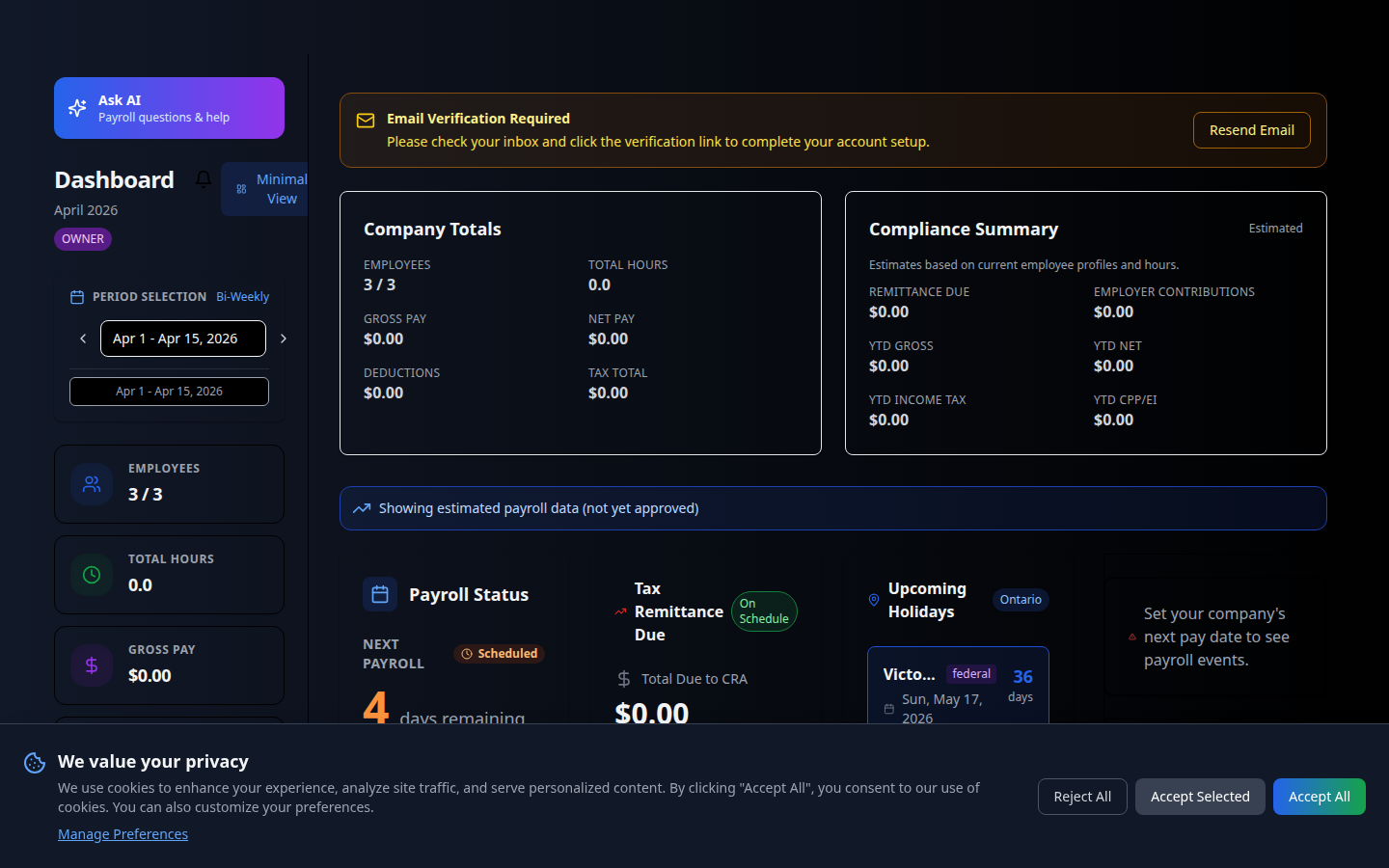Screen dimensions: 1389x868
Task: Click Accept Selected cookies button
Action: (1200, 797)
